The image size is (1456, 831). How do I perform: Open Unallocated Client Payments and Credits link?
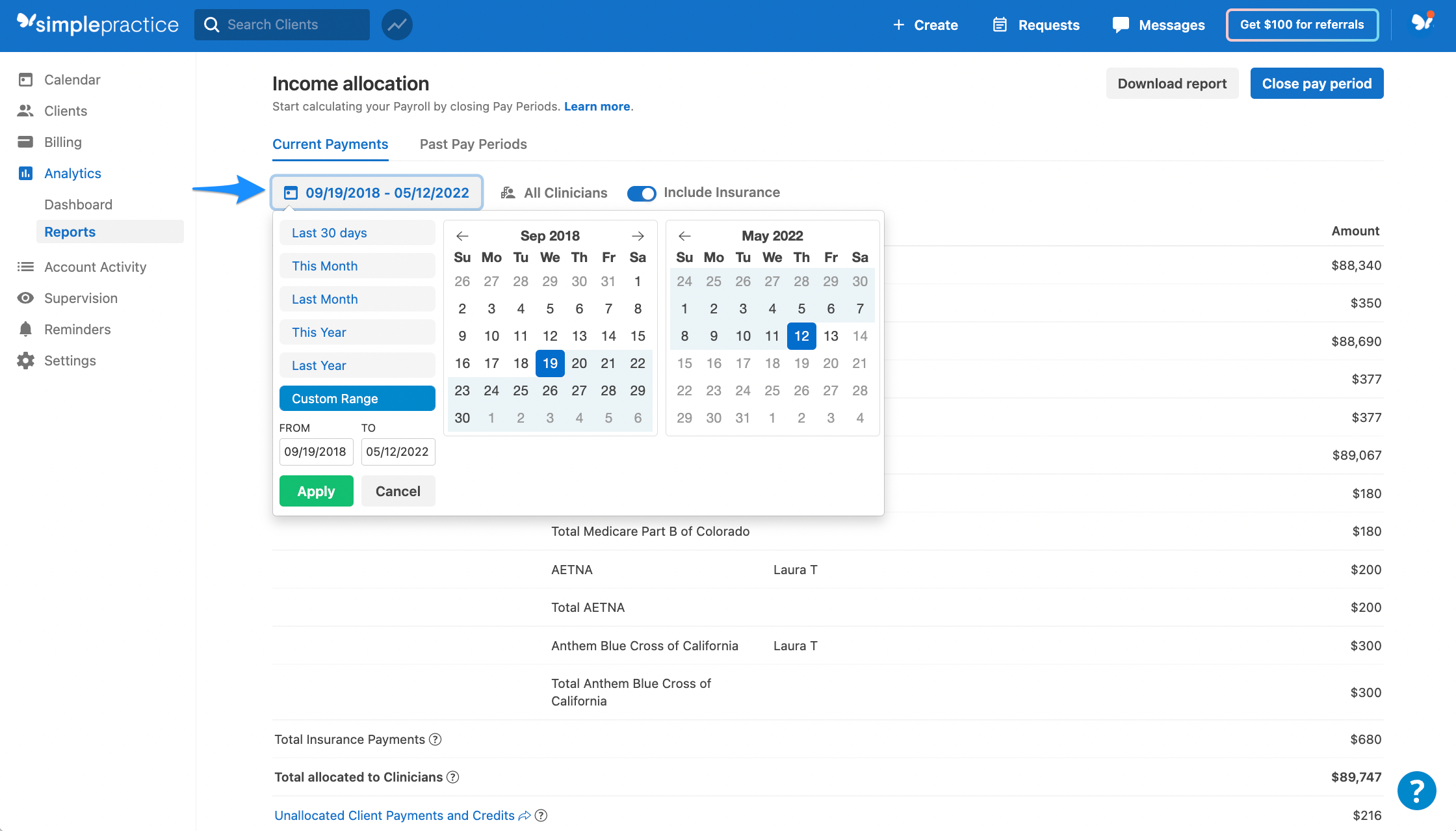395,815
